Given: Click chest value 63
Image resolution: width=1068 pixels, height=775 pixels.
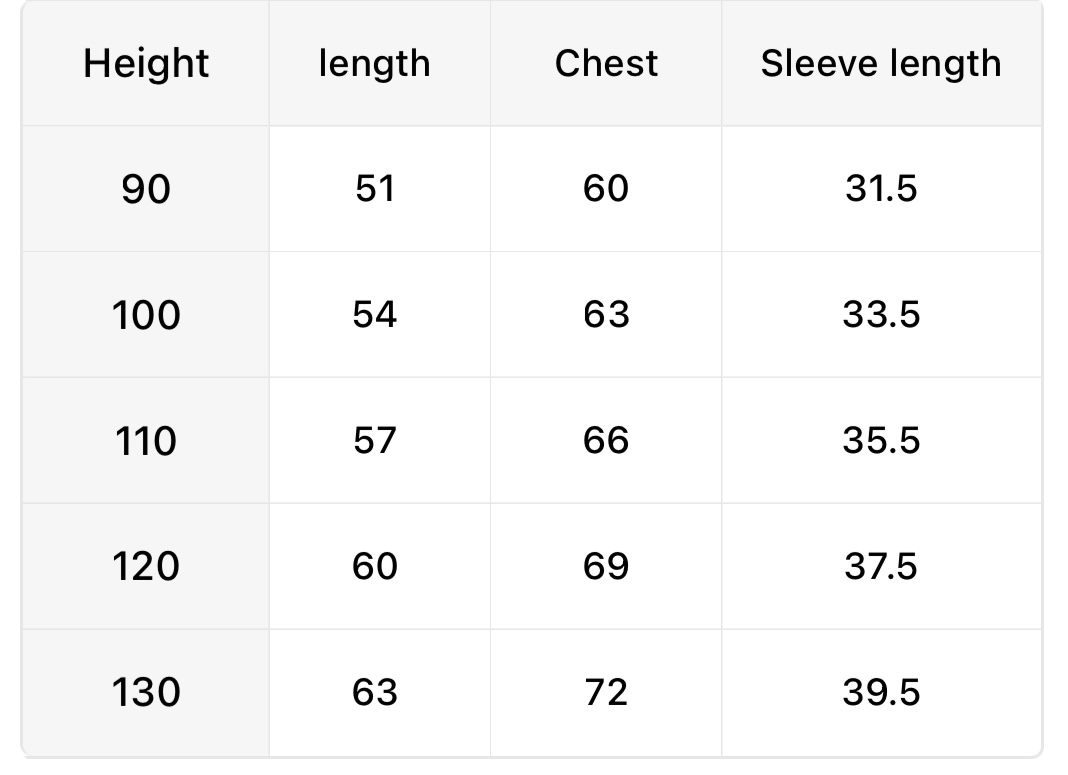Looking at the screenshot, I should point(606,315).
